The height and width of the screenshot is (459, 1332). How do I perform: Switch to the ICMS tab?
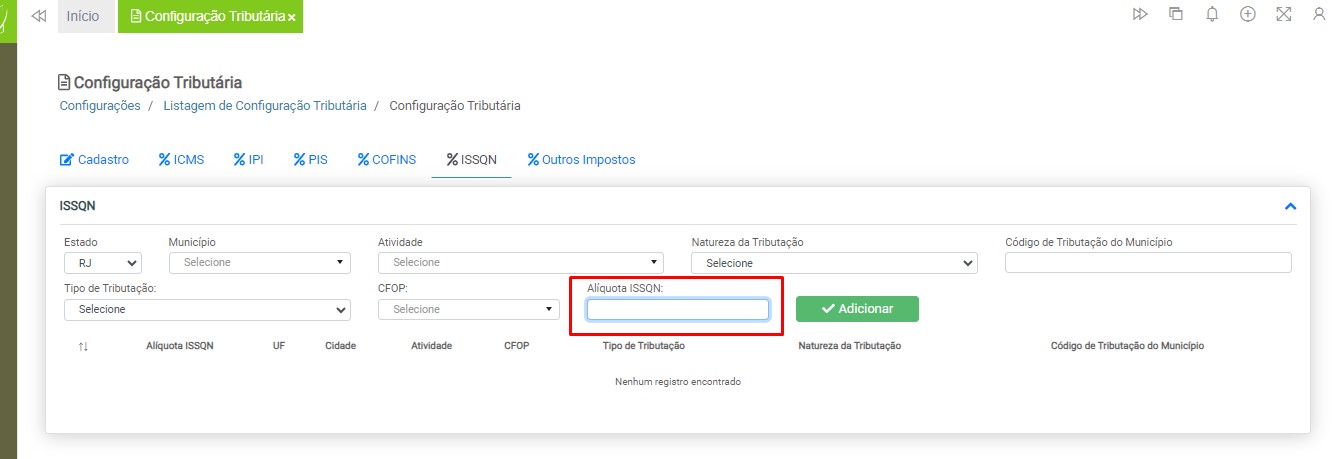click(181, 159)
